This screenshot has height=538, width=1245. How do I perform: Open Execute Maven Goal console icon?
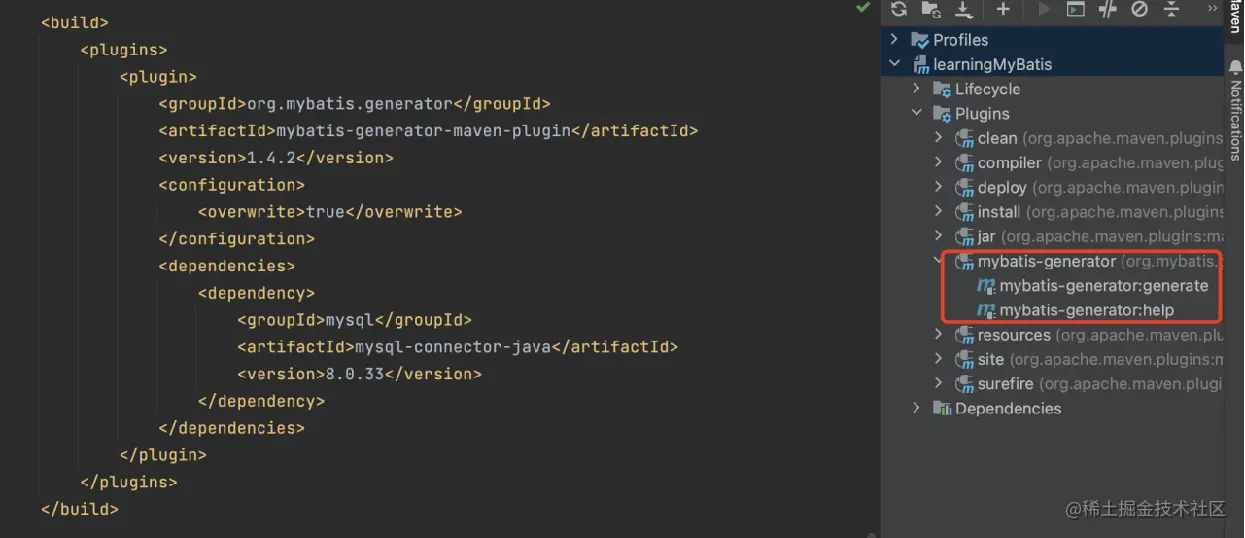1075,9
